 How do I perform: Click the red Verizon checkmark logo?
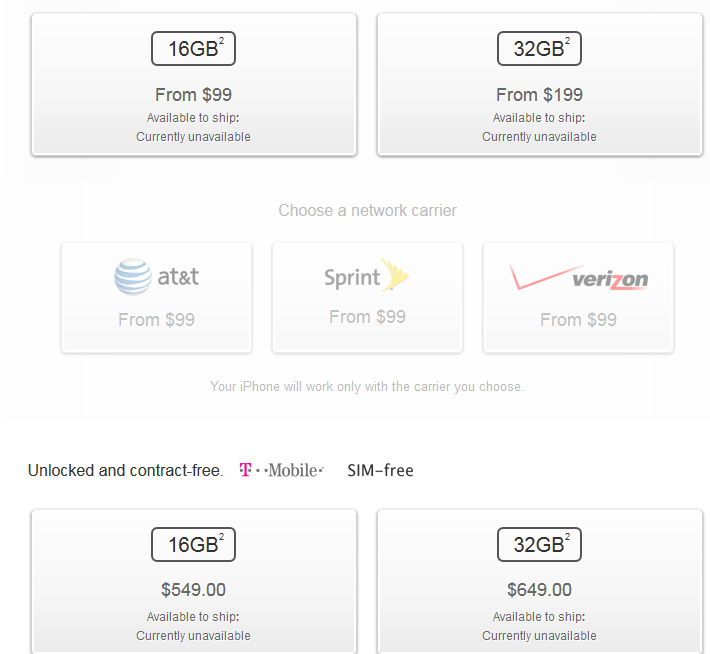(x=541, y=276)
